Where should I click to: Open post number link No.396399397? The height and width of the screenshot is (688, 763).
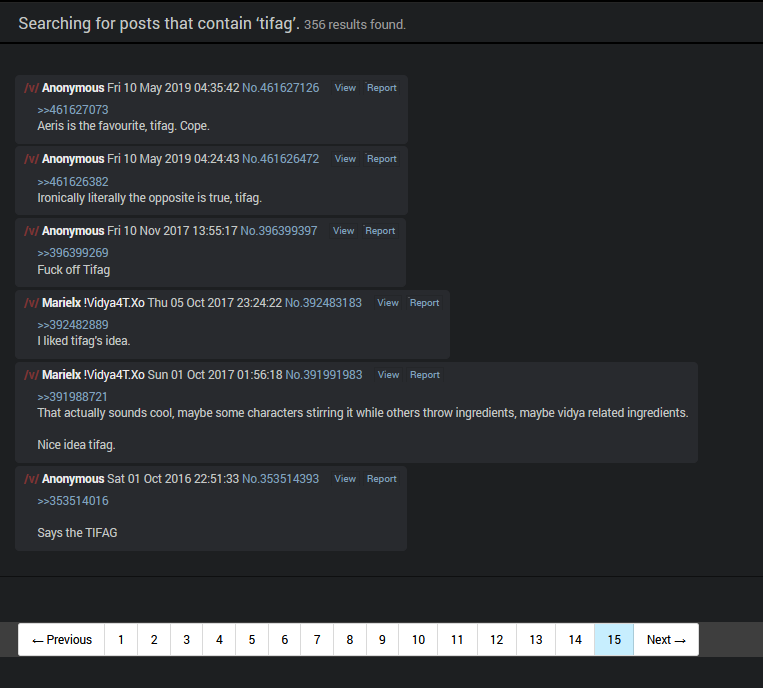click(x=279, y=231)
